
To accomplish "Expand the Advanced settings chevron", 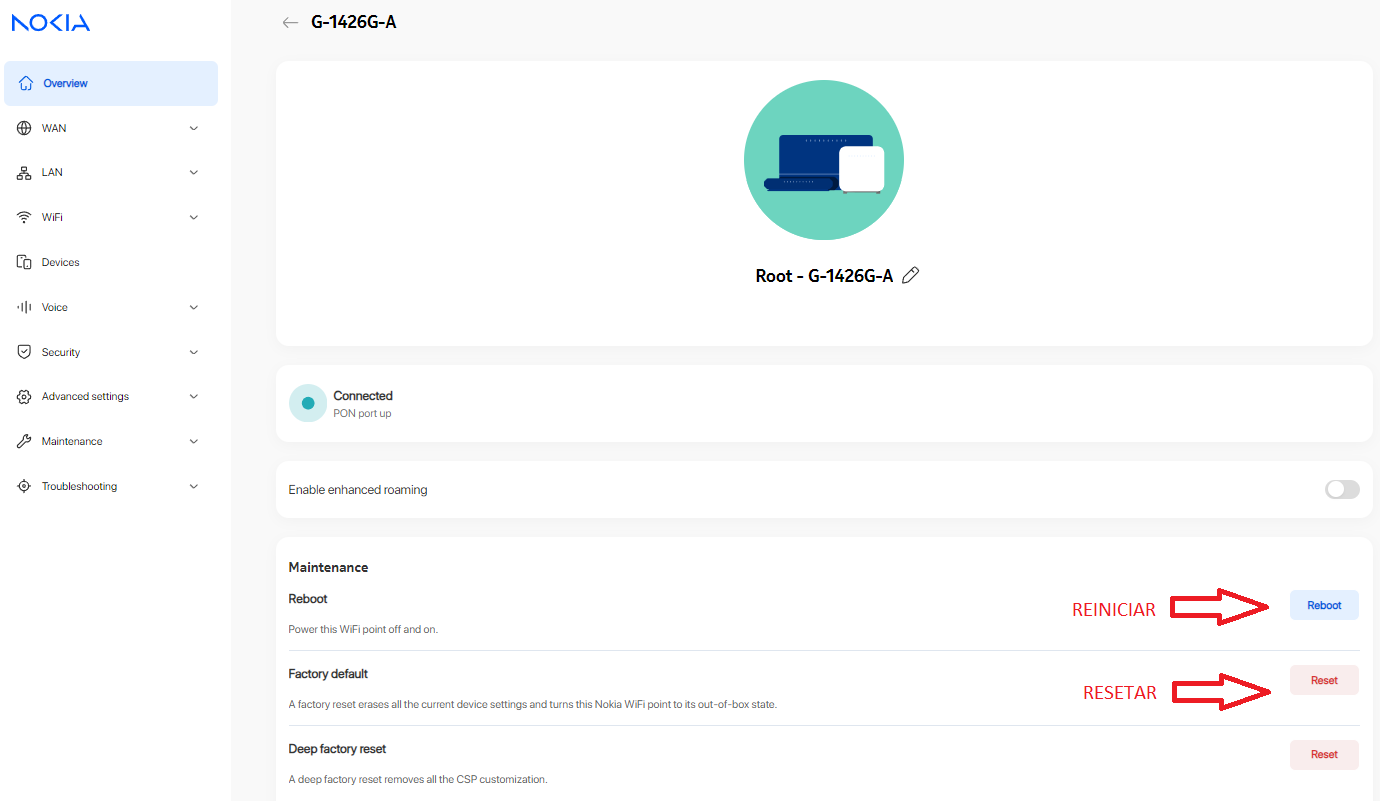I will pyautogui.click(x=194, y=396).
